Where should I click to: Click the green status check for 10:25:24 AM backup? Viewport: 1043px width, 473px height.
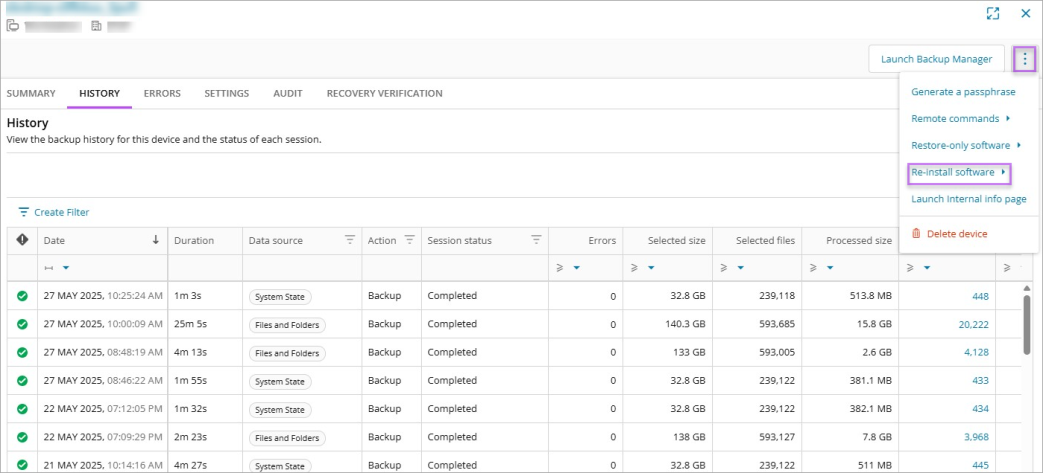(22, 296)
